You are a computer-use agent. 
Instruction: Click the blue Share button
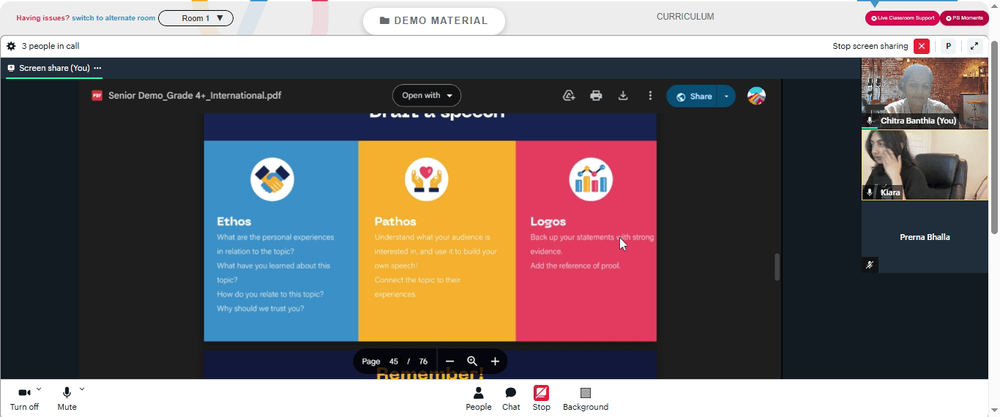coord(693,96)
